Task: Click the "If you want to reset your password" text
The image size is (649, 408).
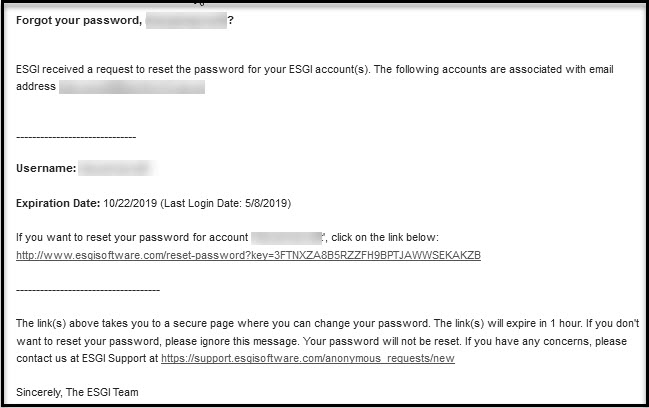Action: (x=132, y=238)
